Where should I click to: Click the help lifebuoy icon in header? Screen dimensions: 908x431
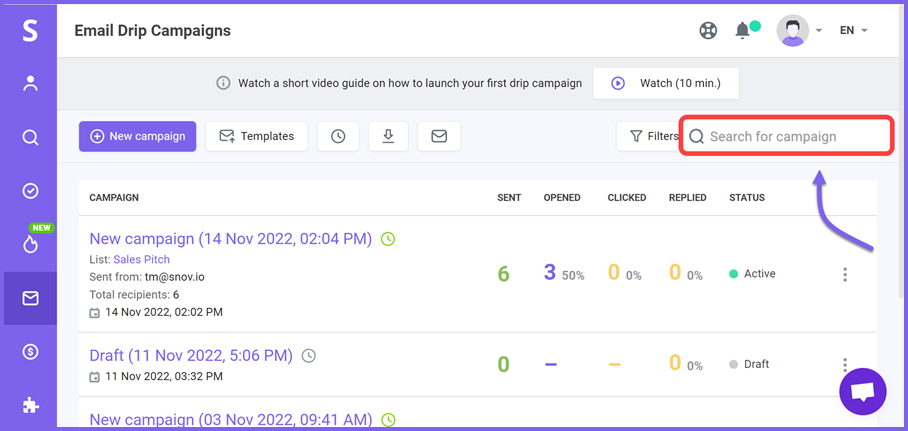708,30
